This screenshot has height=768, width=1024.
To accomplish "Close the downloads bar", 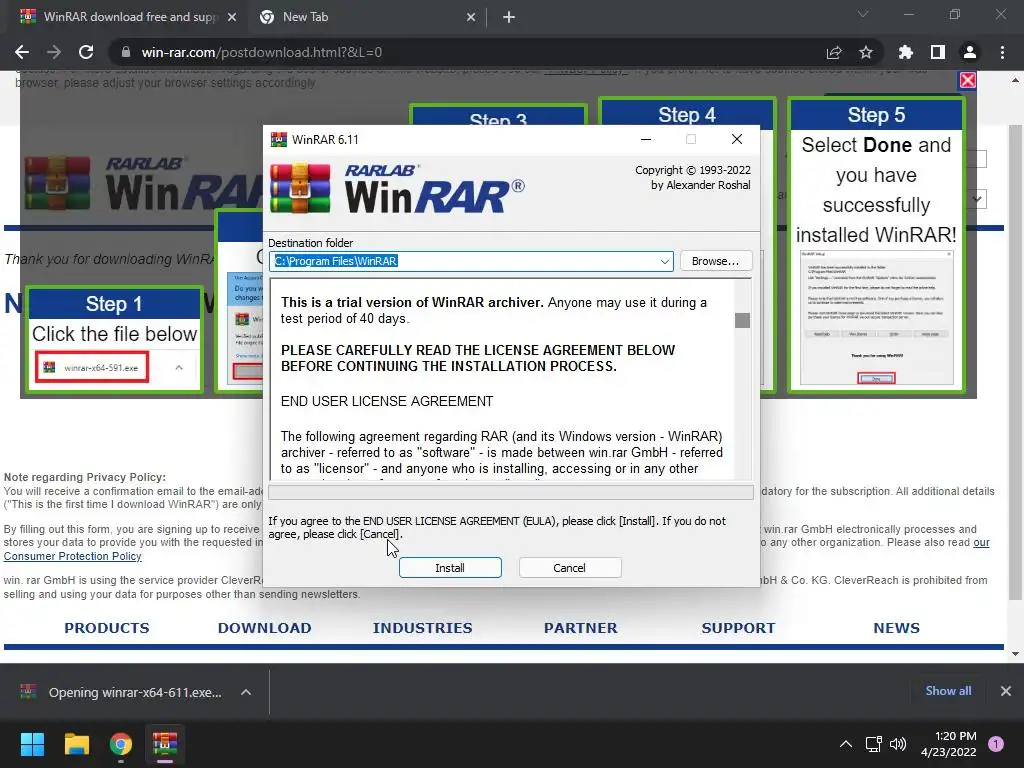I will 1006,691.
